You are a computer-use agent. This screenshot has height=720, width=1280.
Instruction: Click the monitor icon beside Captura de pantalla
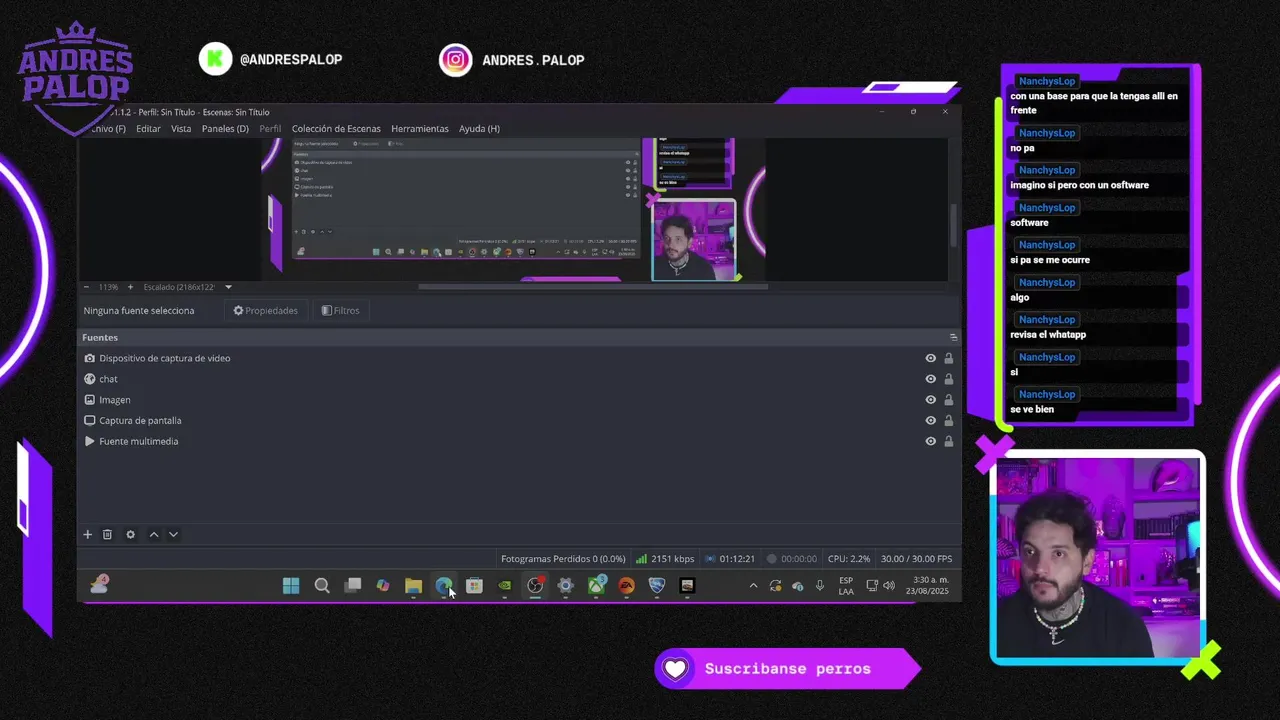coord(90,421)
